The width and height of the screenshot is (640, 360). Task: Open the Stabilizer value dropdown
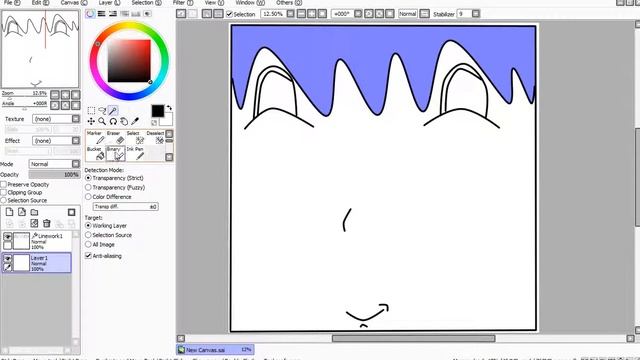pos(476,14)
